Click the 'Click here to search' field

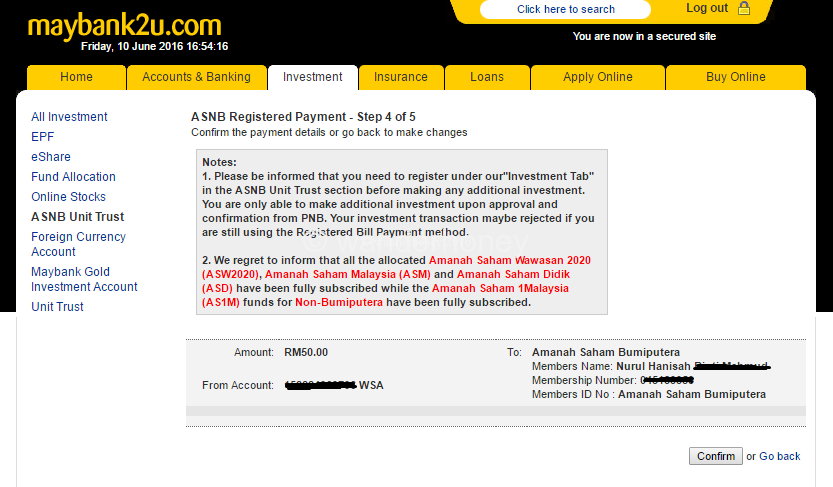coord(565,9)
